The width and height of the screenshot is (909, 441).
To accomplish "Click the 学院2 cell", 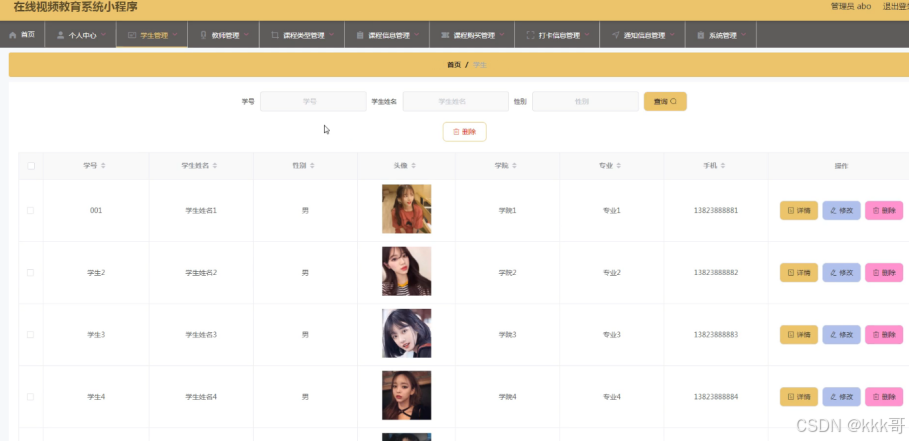I will pos(507,272).
